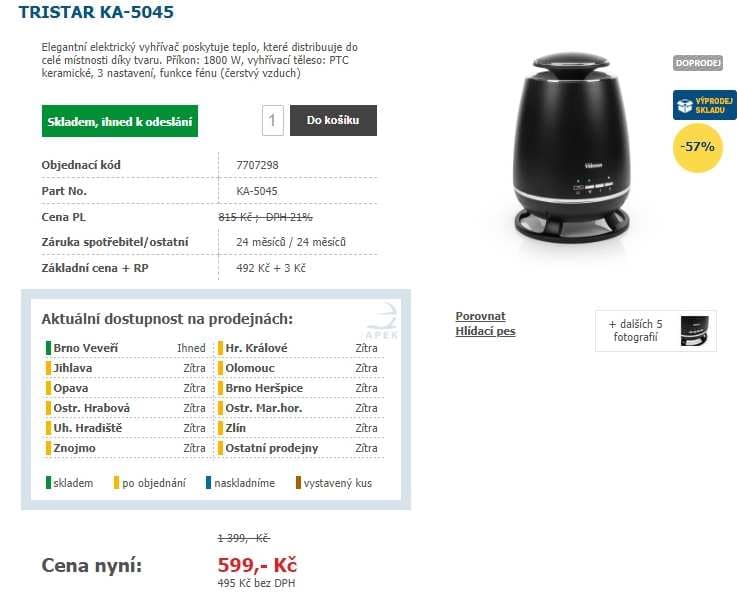The width and height of the screenshot is (737, 593).
Task: Select the Brno Veveří store row
Action: [x=125, y=348]
